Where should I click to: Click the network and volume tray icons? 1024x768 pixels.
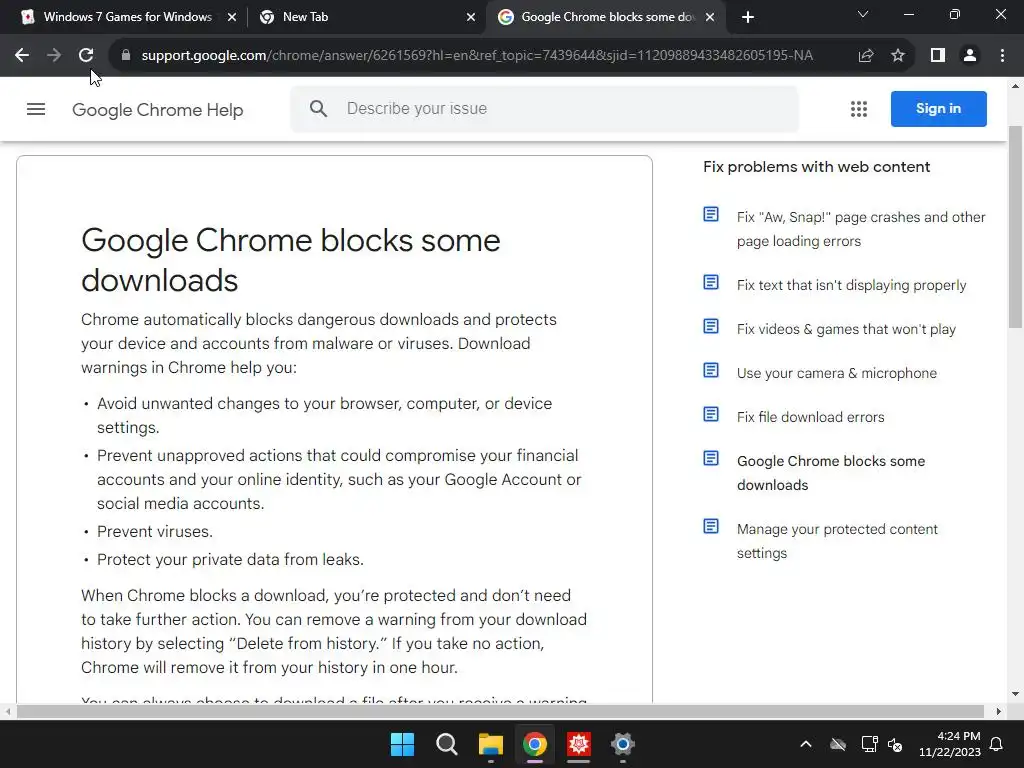tap(882, 744)
